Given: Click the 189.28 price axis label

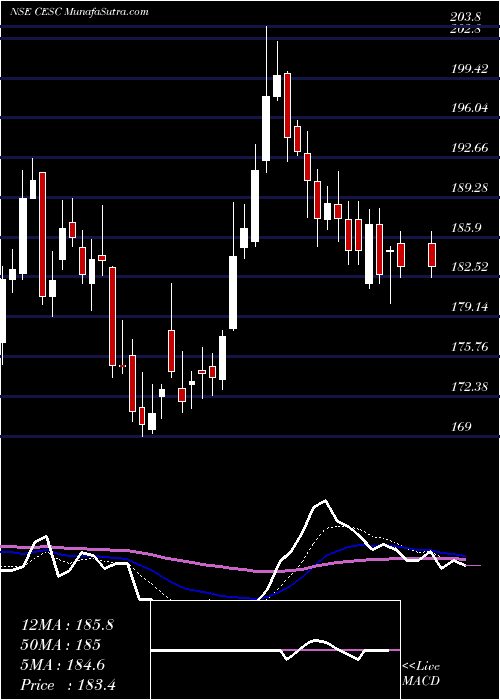Looking at the screenshot, I should [x=469, y=188].
